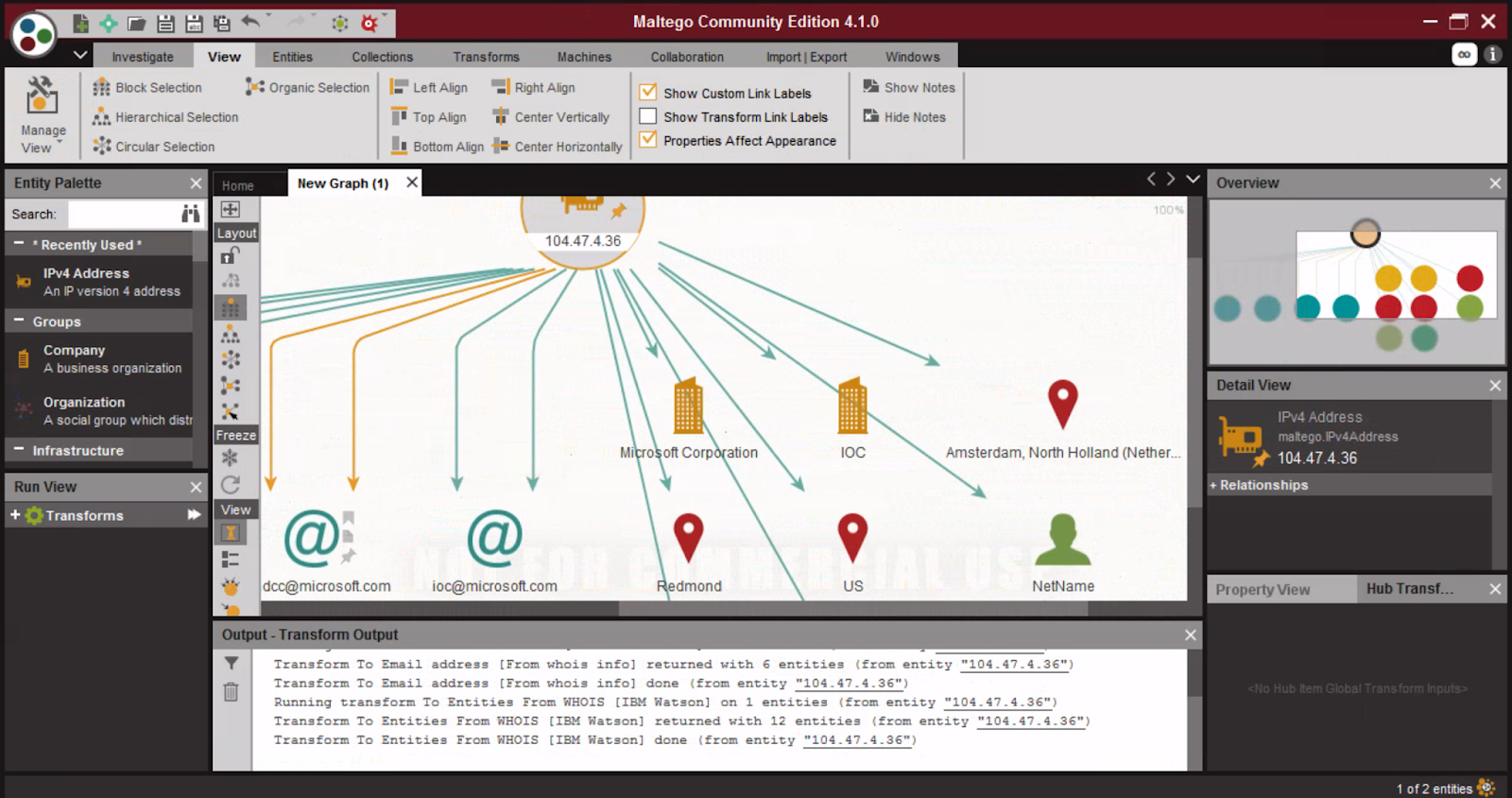
Task: Click the red Machines gear icon
Action: coord(369,24)
